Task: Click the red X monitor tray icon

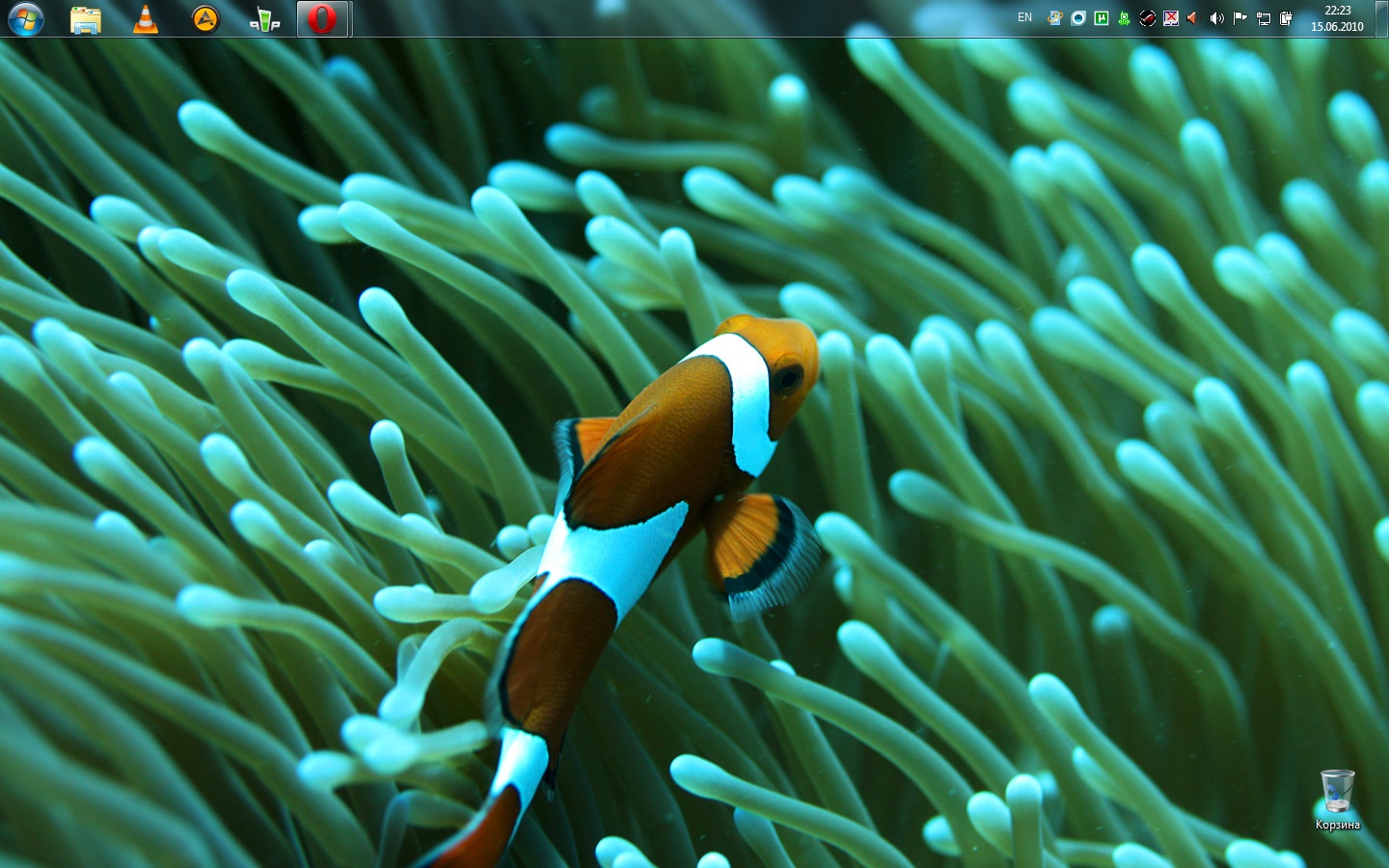Action: [x=1171, y=18]
